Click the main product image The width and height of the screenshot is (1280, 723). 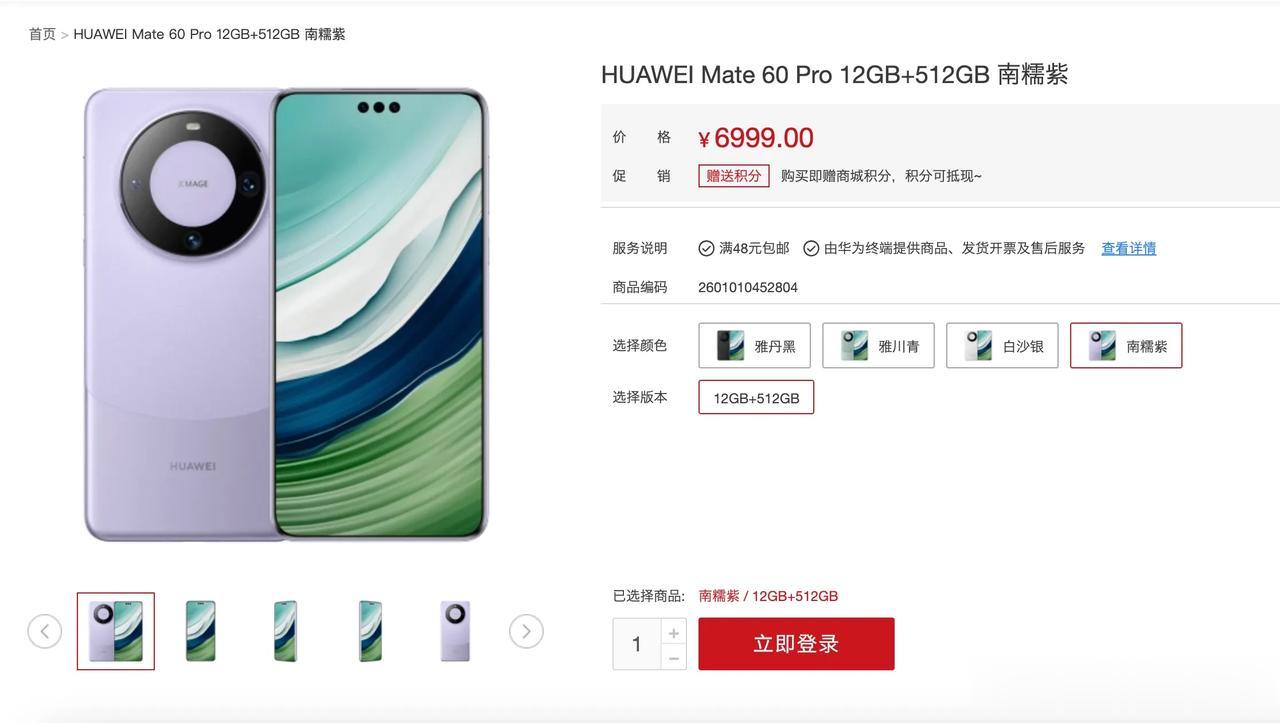(286, 315)
